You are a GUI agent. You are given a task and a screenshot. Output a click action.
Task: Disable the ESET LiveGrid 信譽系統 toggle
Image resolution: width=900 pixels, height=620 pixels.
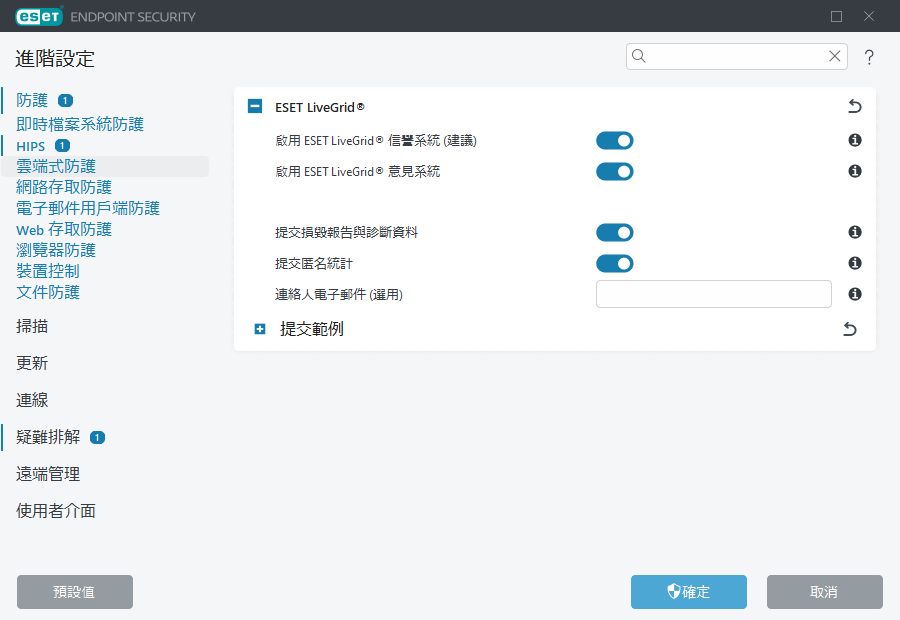614,140
